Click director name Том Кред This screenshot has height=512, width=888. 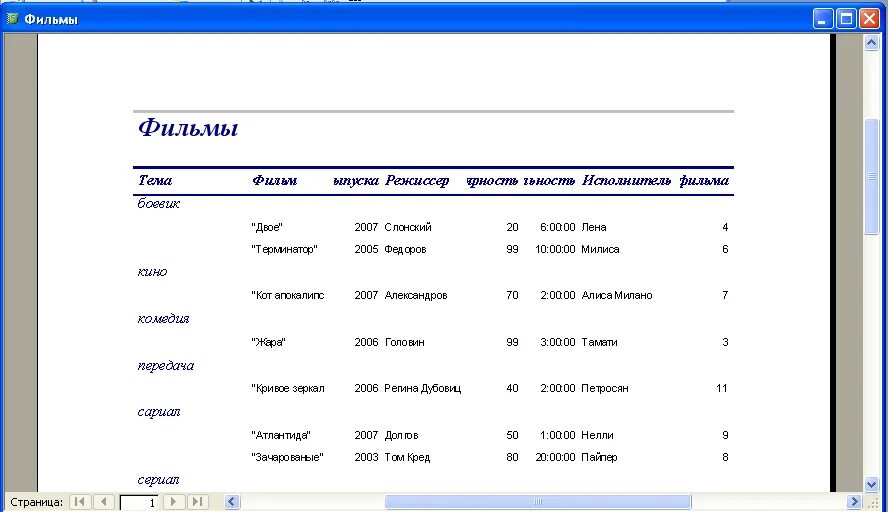click(407, 458)
